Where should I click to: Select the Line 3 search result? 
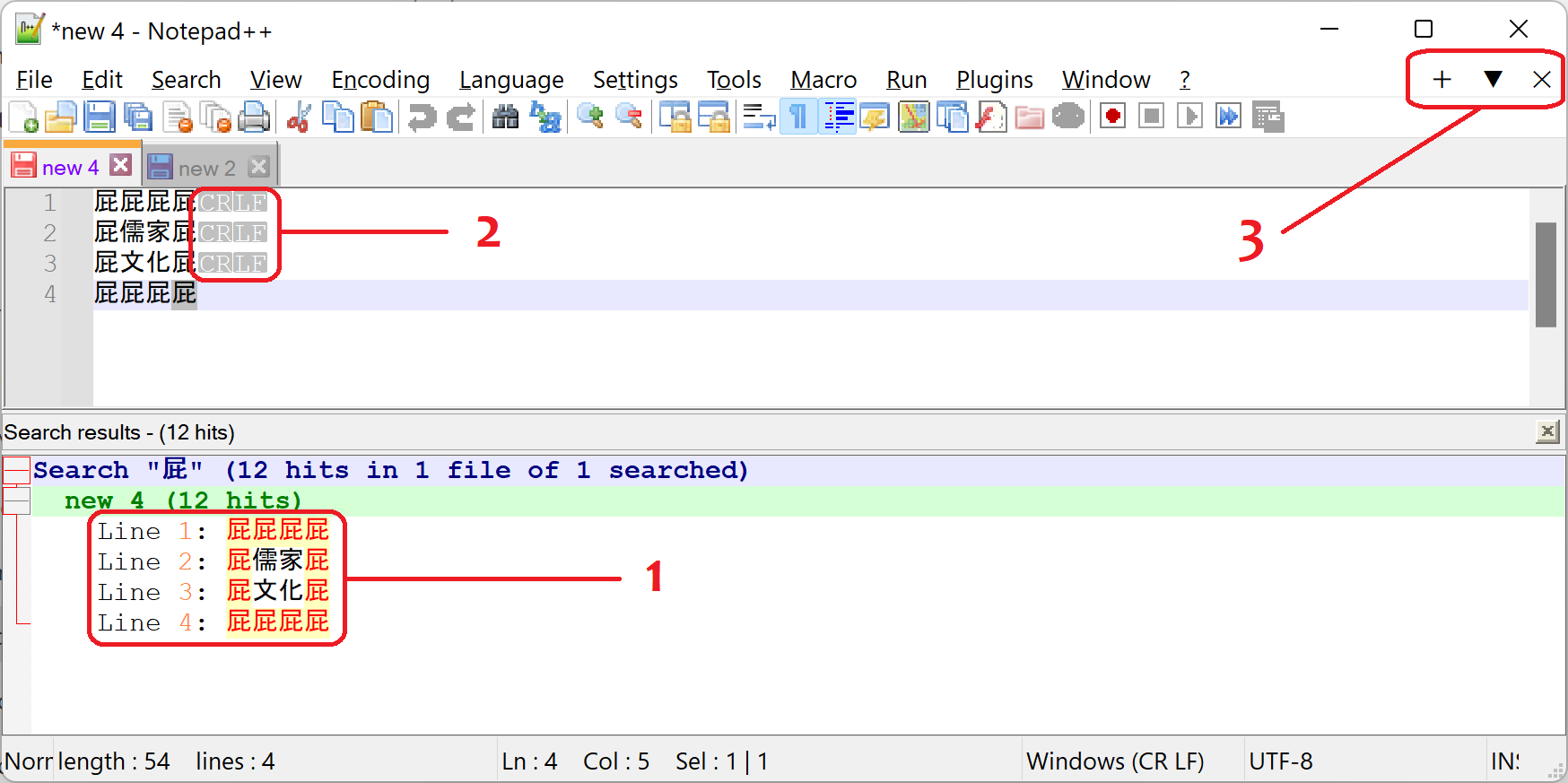pyautogui.click(x=213, y=592)
